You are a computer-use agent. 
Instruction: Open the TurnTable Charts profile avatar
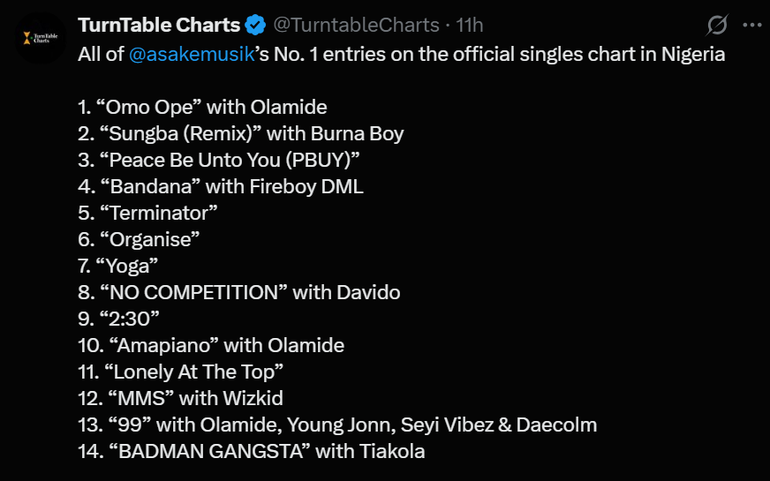40,38
